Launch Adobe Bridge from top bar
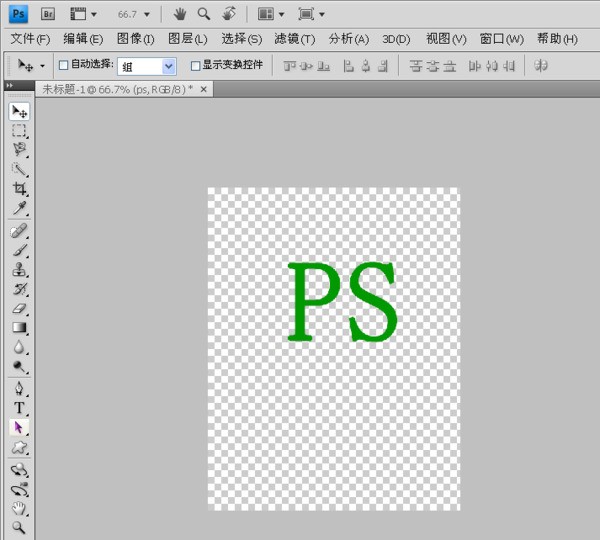Screen dimensions: 600x540 (48, 14)
